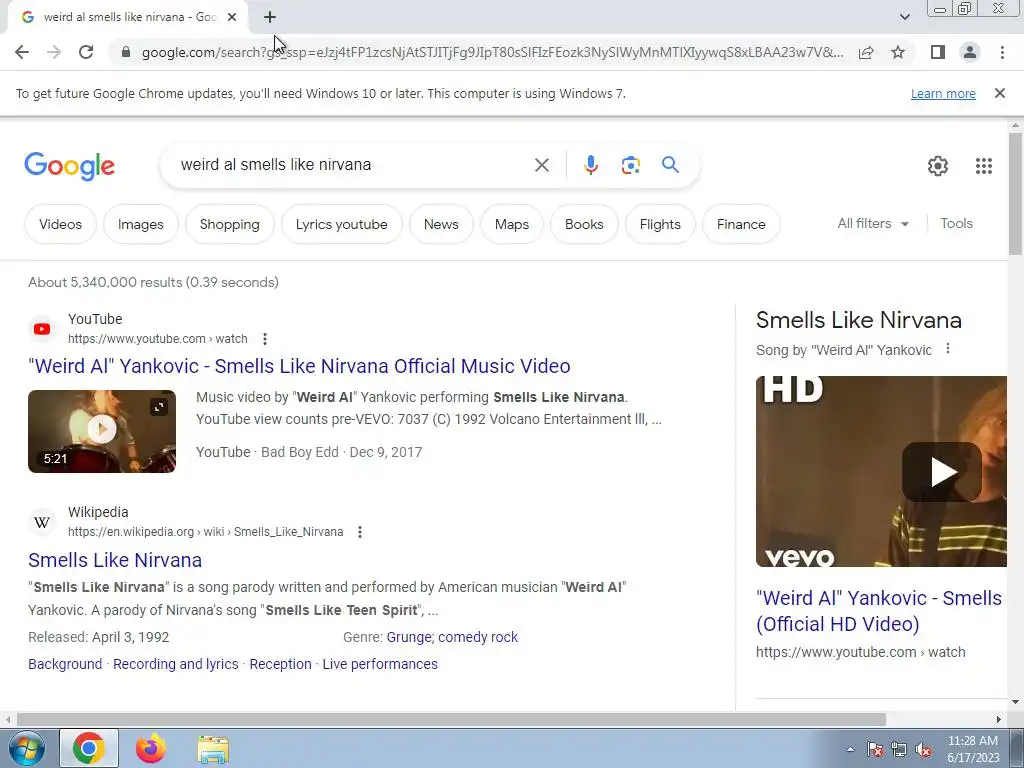
Task: Select the Flights filter chip
Action: [660, 224]
